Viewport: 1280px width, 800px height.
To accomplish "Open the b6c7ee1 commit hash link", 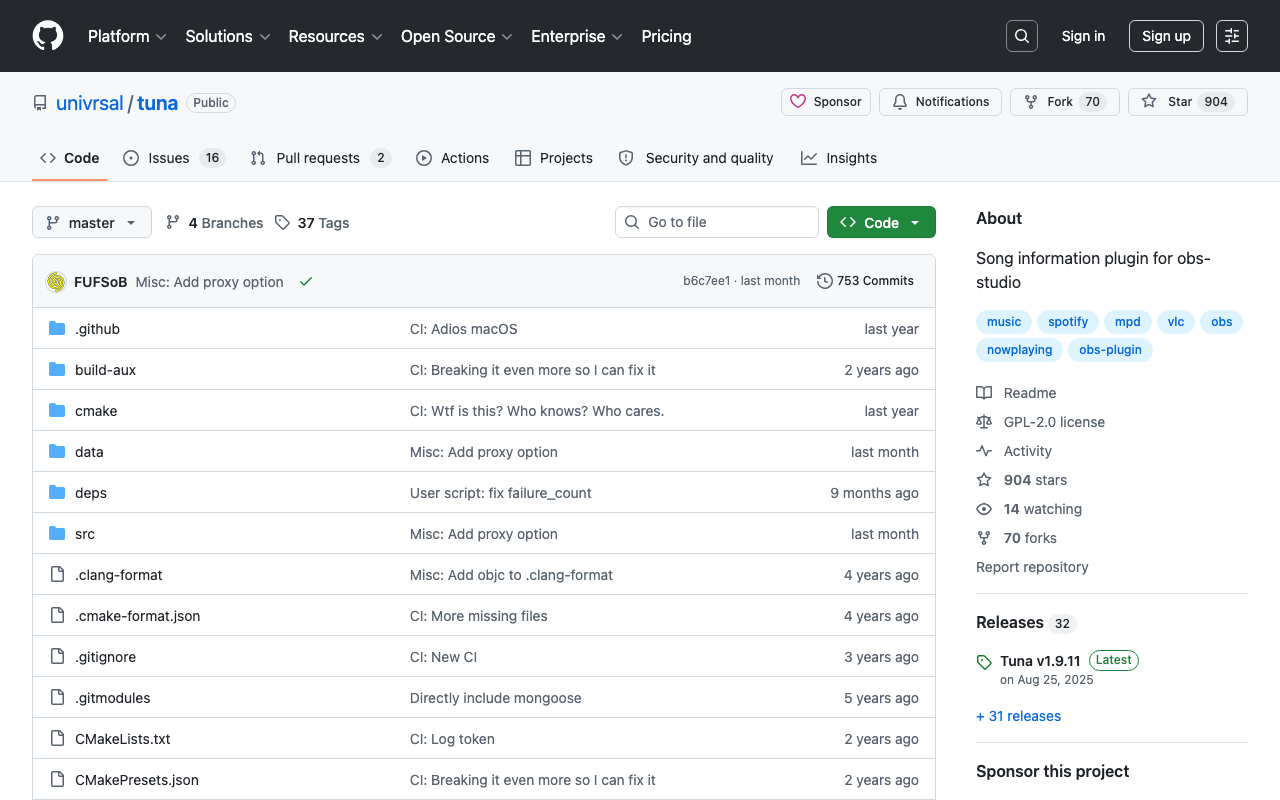I will pyautogui.click(x=706, y=281).
